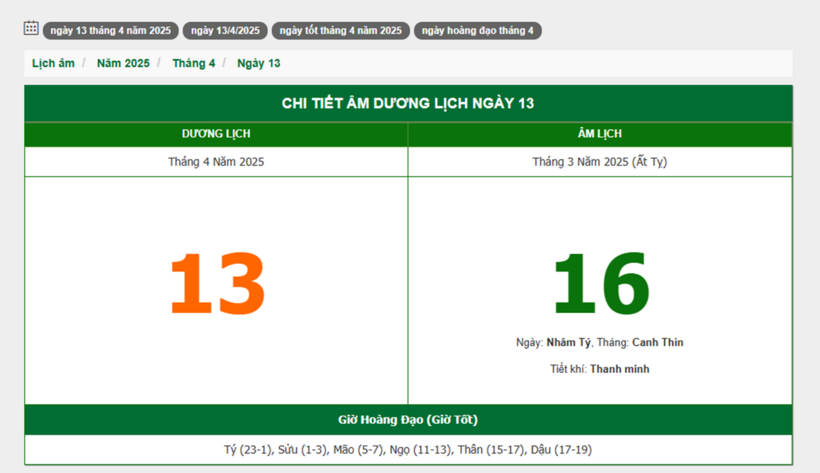Click the "Canh Thìn" month name
The height and width of the screenshot is (473, 820).
(657, 342)
